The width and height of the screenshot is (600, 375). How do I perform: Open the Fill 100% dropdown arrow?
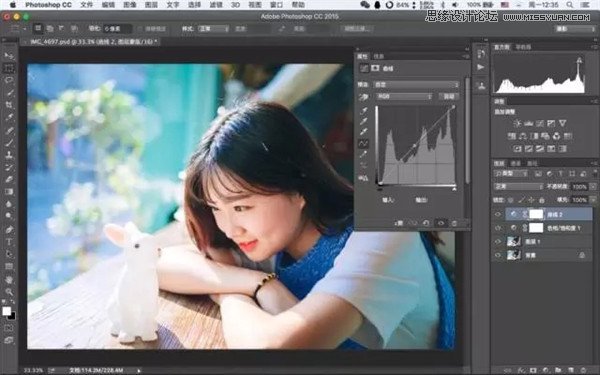click(593, 200)
